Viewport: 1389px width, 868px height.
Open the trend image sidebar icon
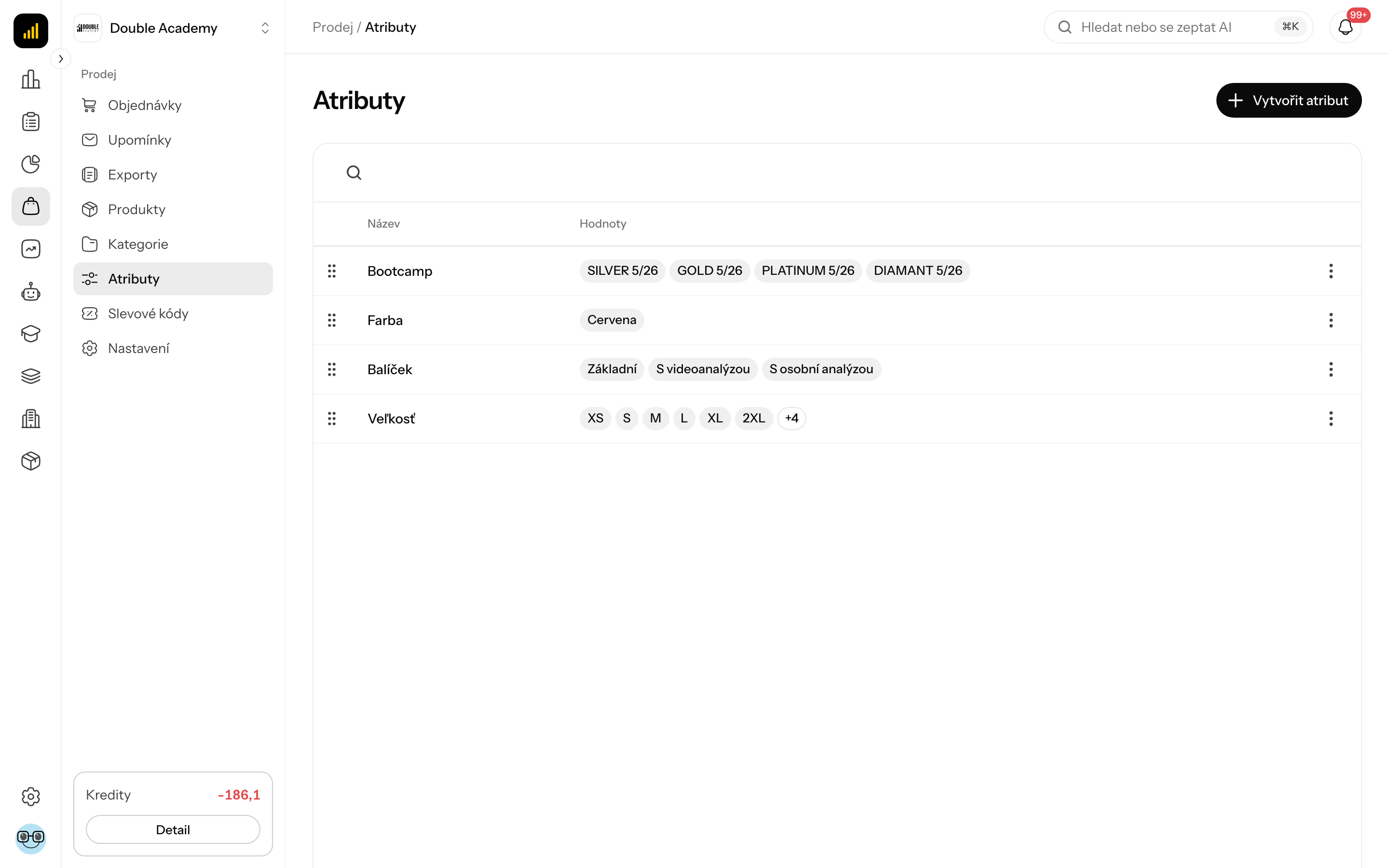point(30,249)
